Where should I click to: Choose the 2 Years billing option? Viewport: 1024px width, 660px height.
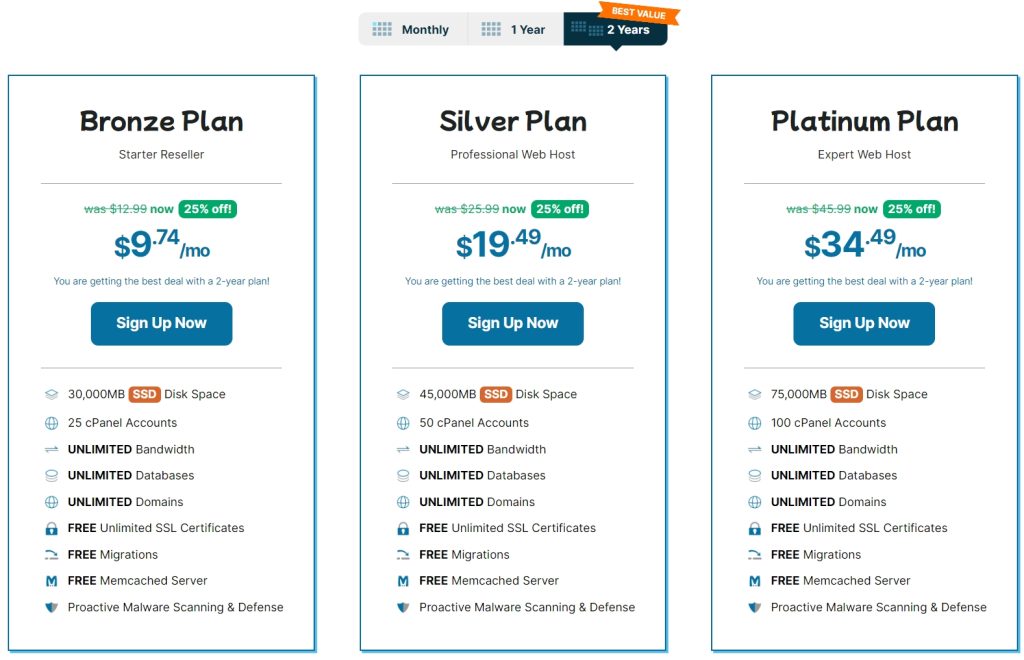pyautogui.click(x=614, y=30)
